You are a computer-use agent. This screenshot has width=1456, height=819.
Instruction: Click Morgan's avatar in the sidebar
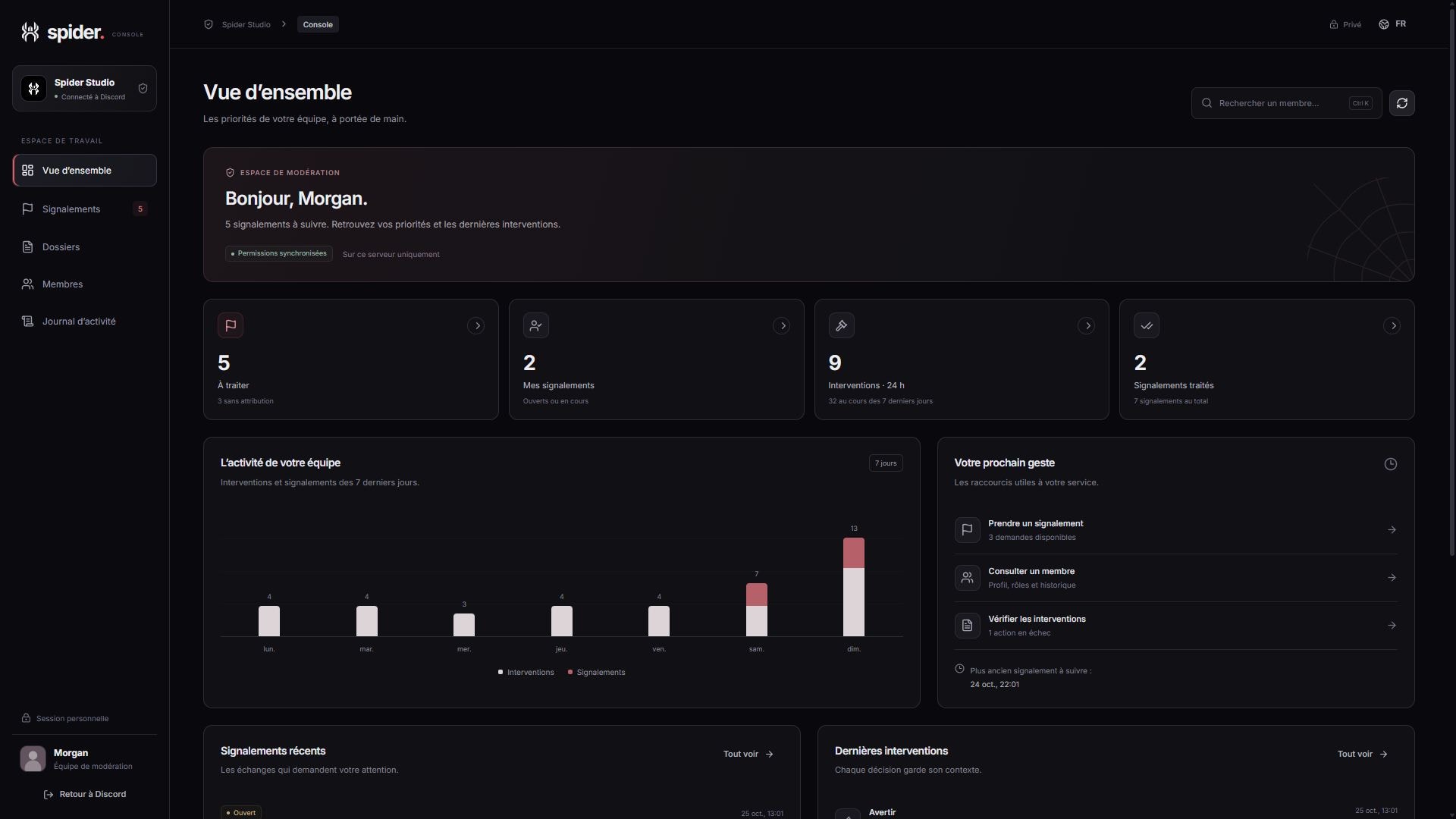click(x=33, y=759)
